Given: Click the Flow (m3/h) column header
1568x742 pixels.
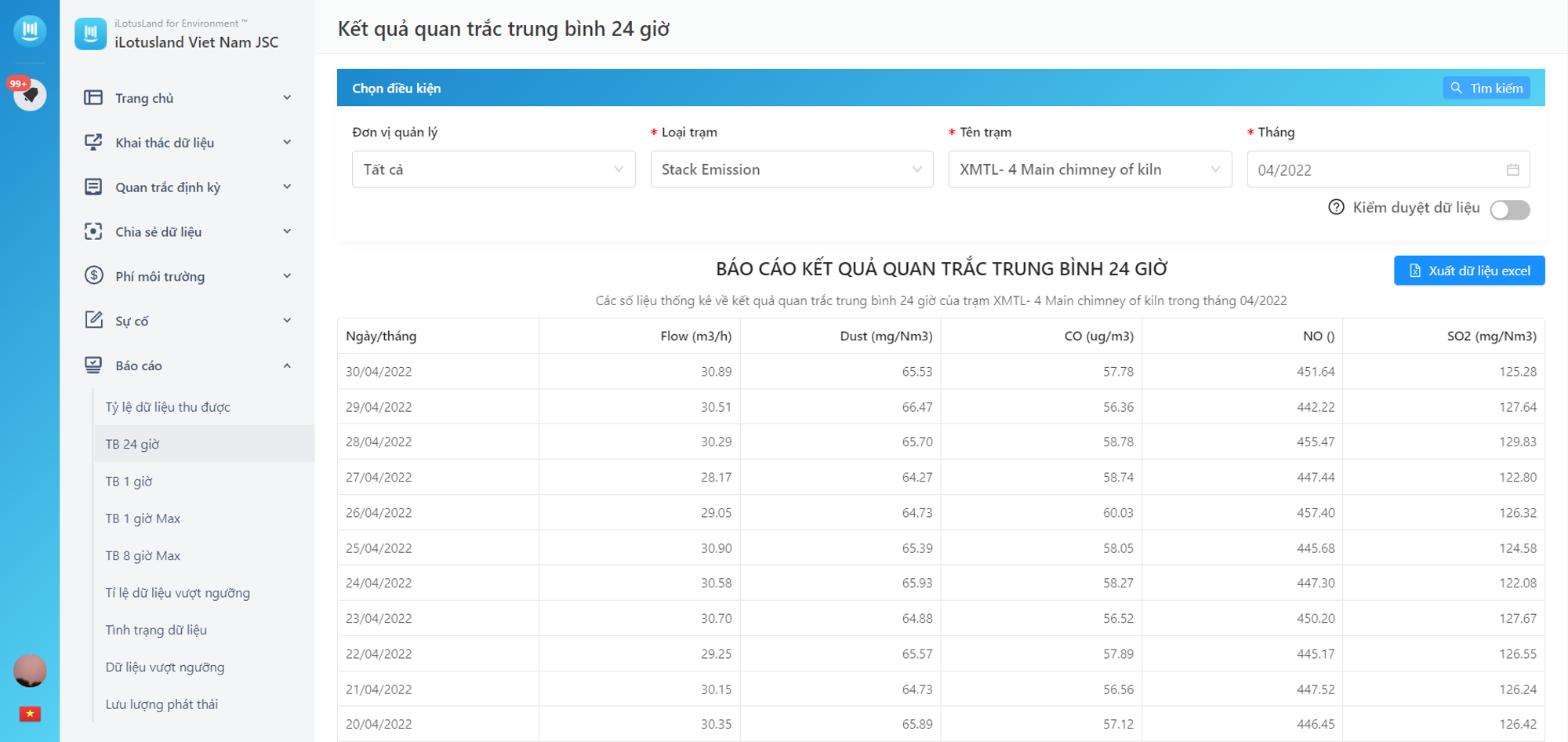Looking at the screenshot, I should (x=640, y=336).
